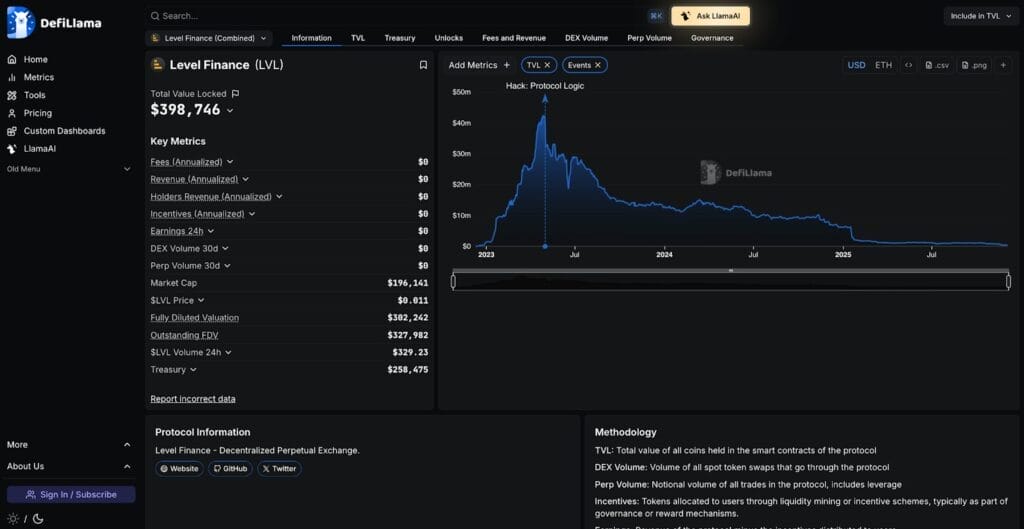Screen dimensions: 1024x529
Task: Click Sign In / Subscribe button
Action: pyautogui.click(x=71, y=494)
